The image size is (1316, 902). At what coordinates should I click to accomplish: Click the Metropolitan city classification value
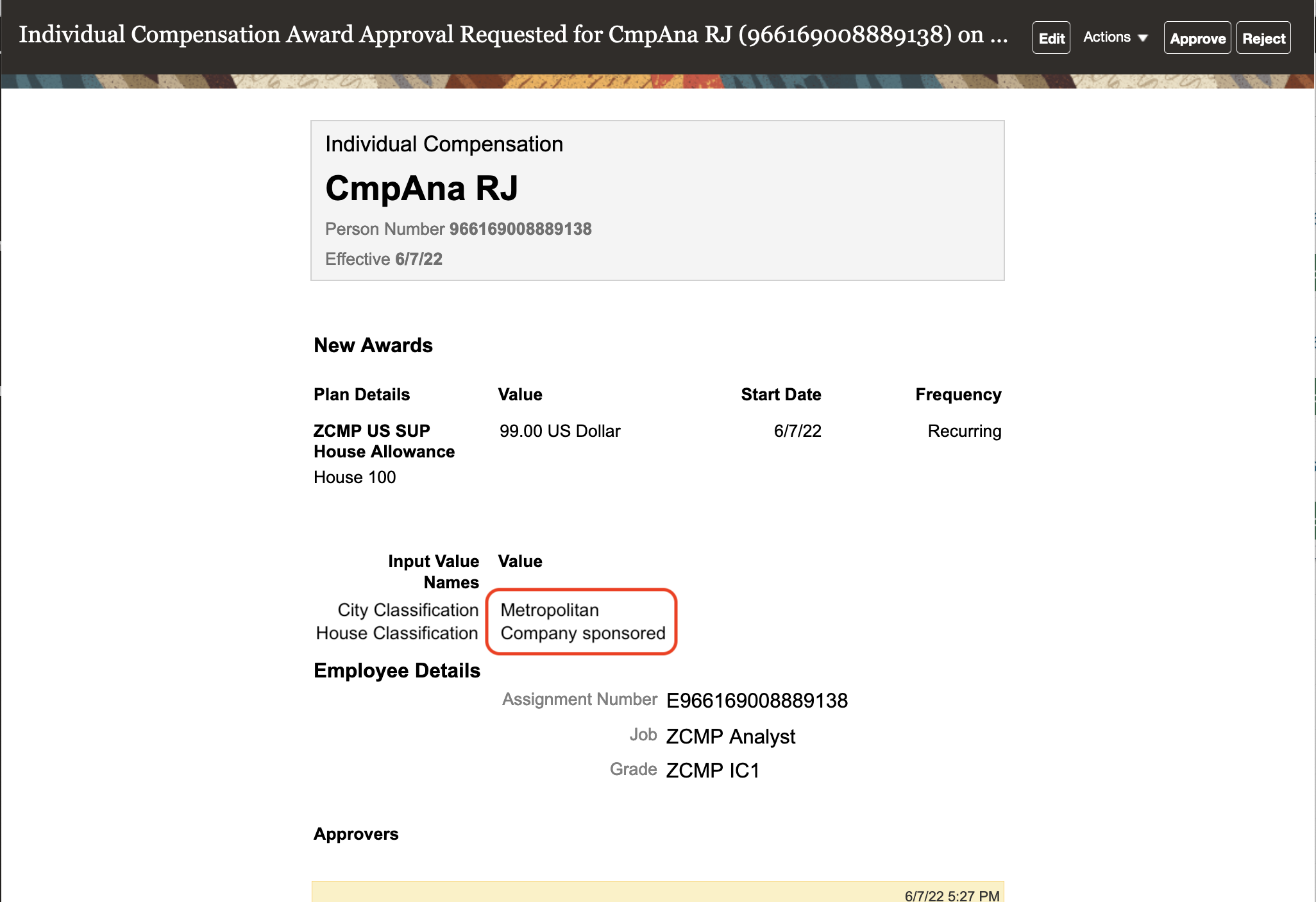[x=549, y=610]
